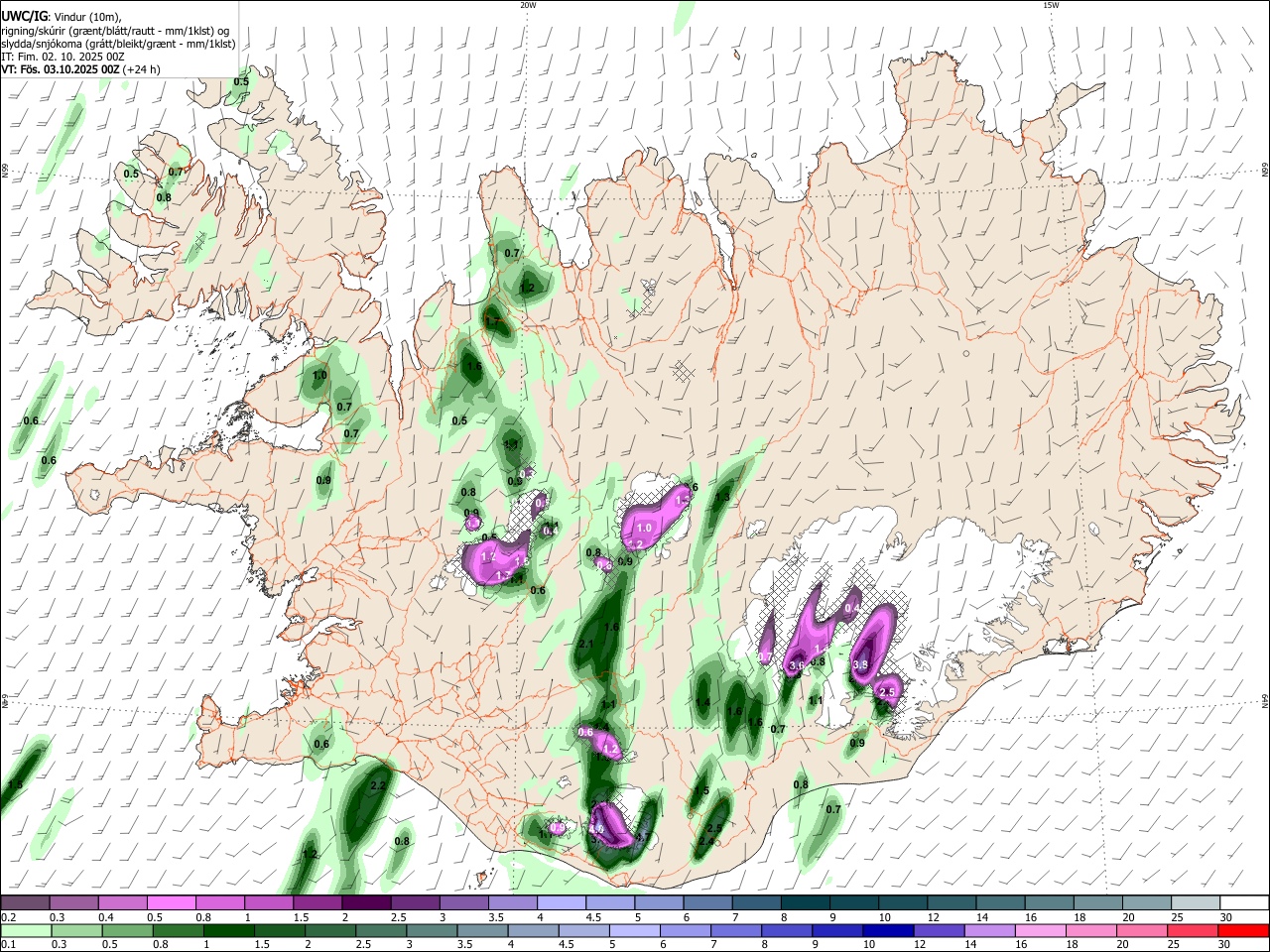
Task: Pick the snow legend swatch labeled 0.8
Action: 221,902
